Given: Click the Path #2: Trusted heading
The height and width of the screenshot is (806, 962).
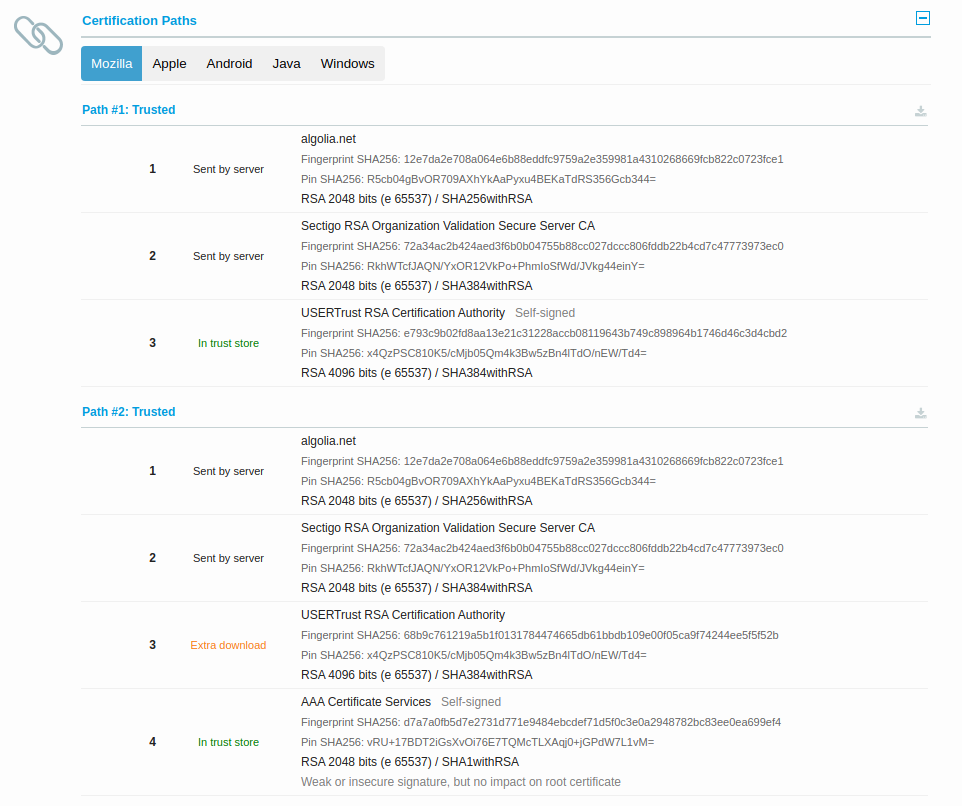Looking at the screenshot, I should coord(129,412).
